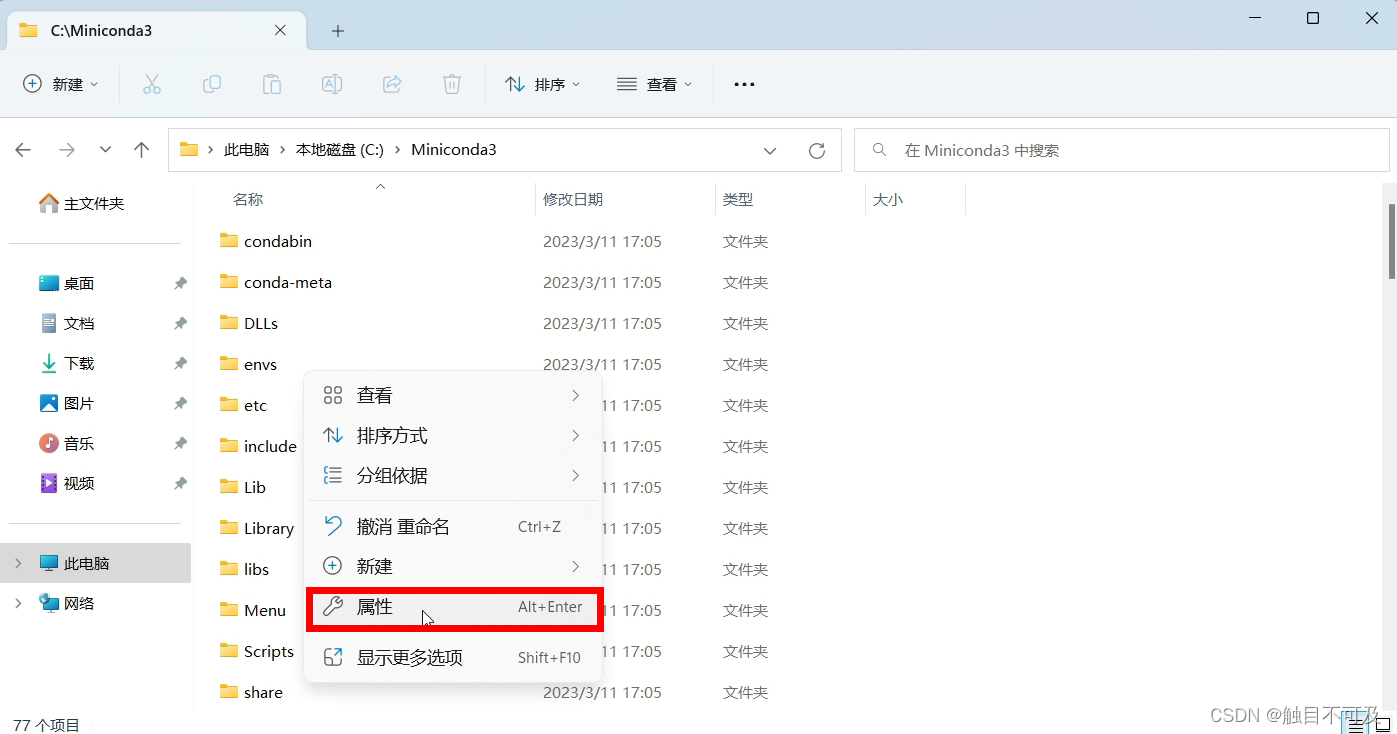
Task: Go forward with the right arrow
Action: click(67, 150)
